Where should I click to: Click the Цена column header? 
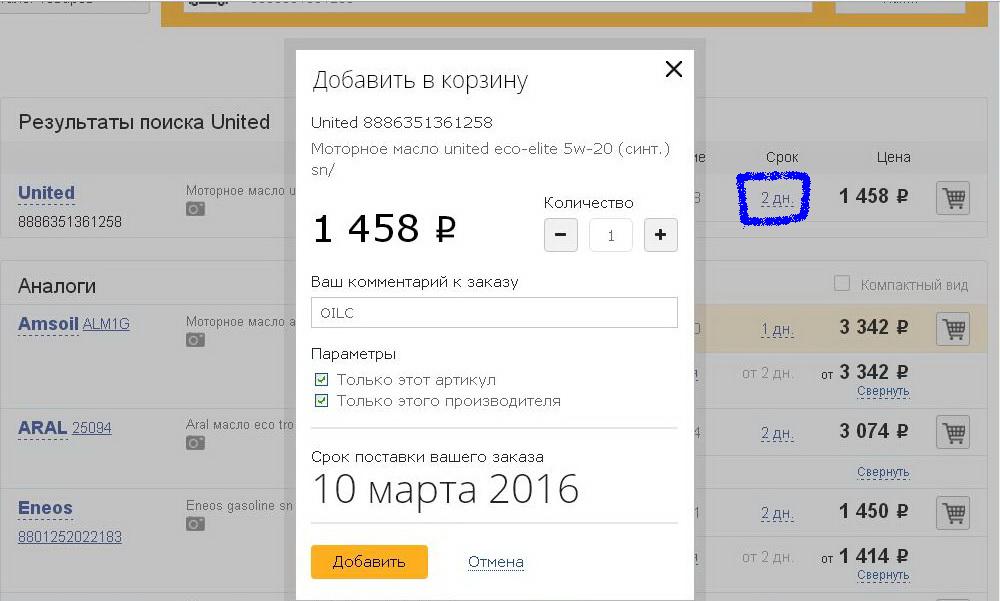(893, 157)
